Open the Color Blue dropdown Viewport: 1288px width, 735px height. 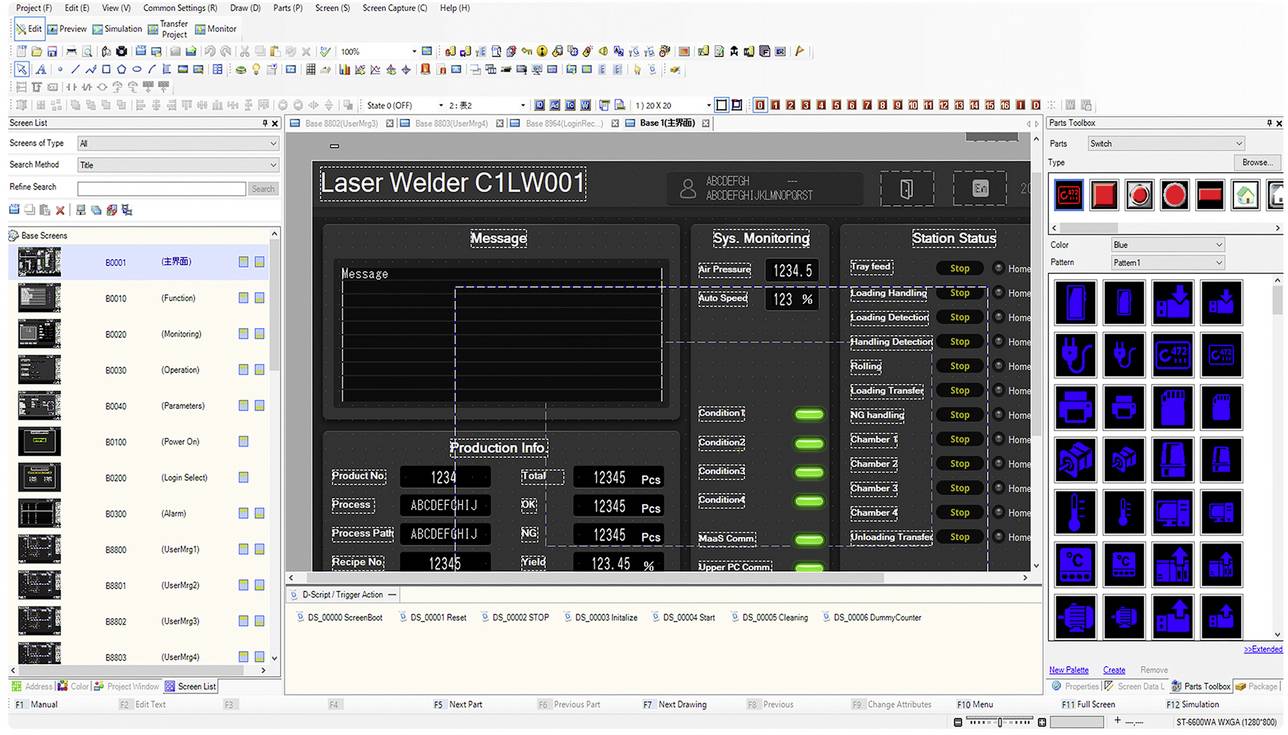[x=1167, y=245]
